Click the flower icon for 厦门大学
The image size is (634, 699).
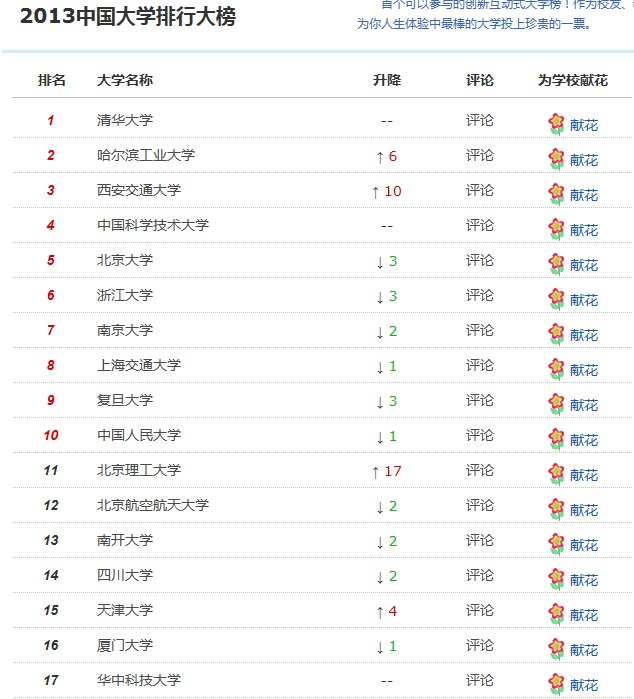pyautogui.click(x=556, y=649)
